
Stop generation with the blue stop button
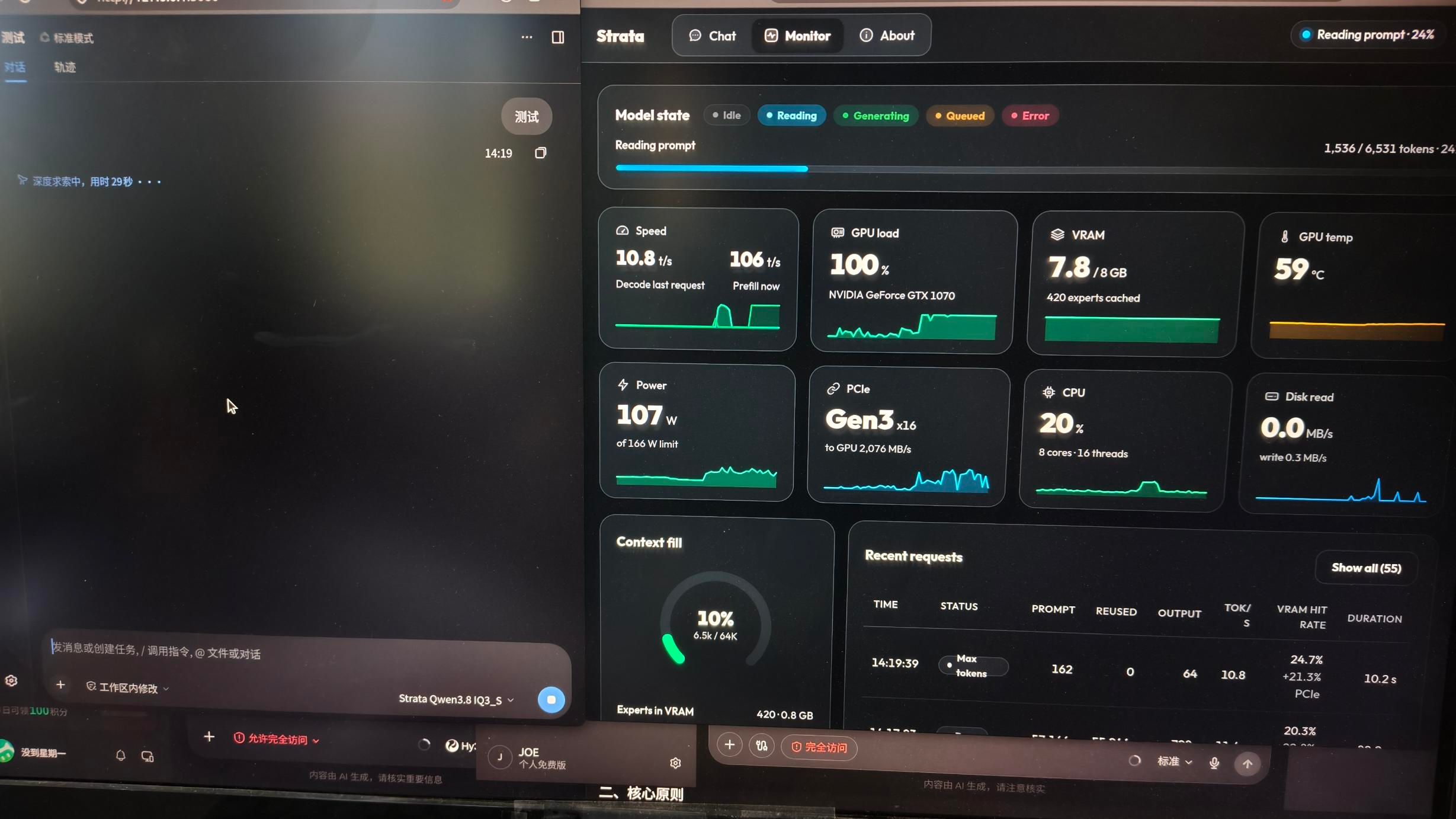pyautogui.click(x=551, y=700)
